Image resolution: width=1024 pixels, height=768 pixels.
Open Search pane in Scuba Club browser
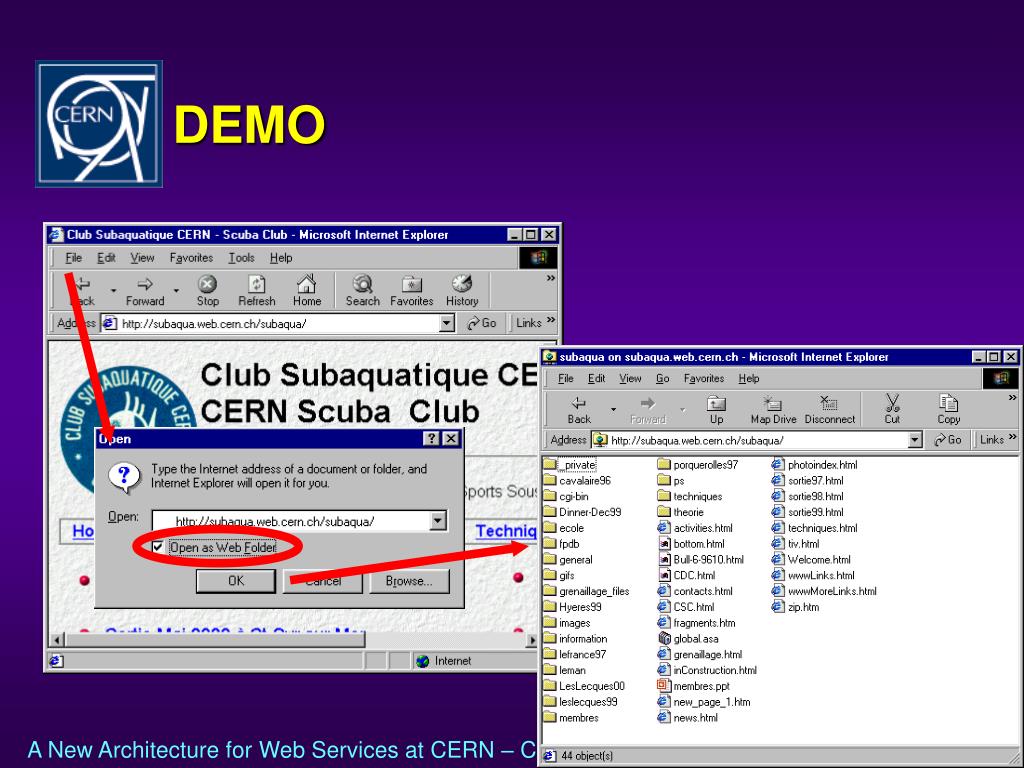(x=362, y=291)
